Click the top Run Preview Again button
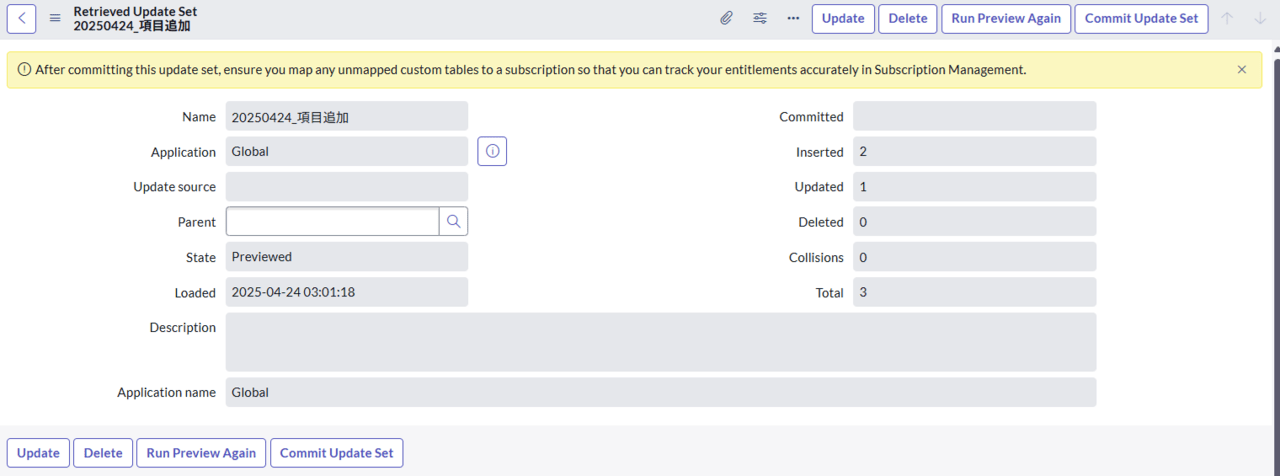Image resolution: width=1280 pixels, height=476 pixels. click(x=1006, y=18)
